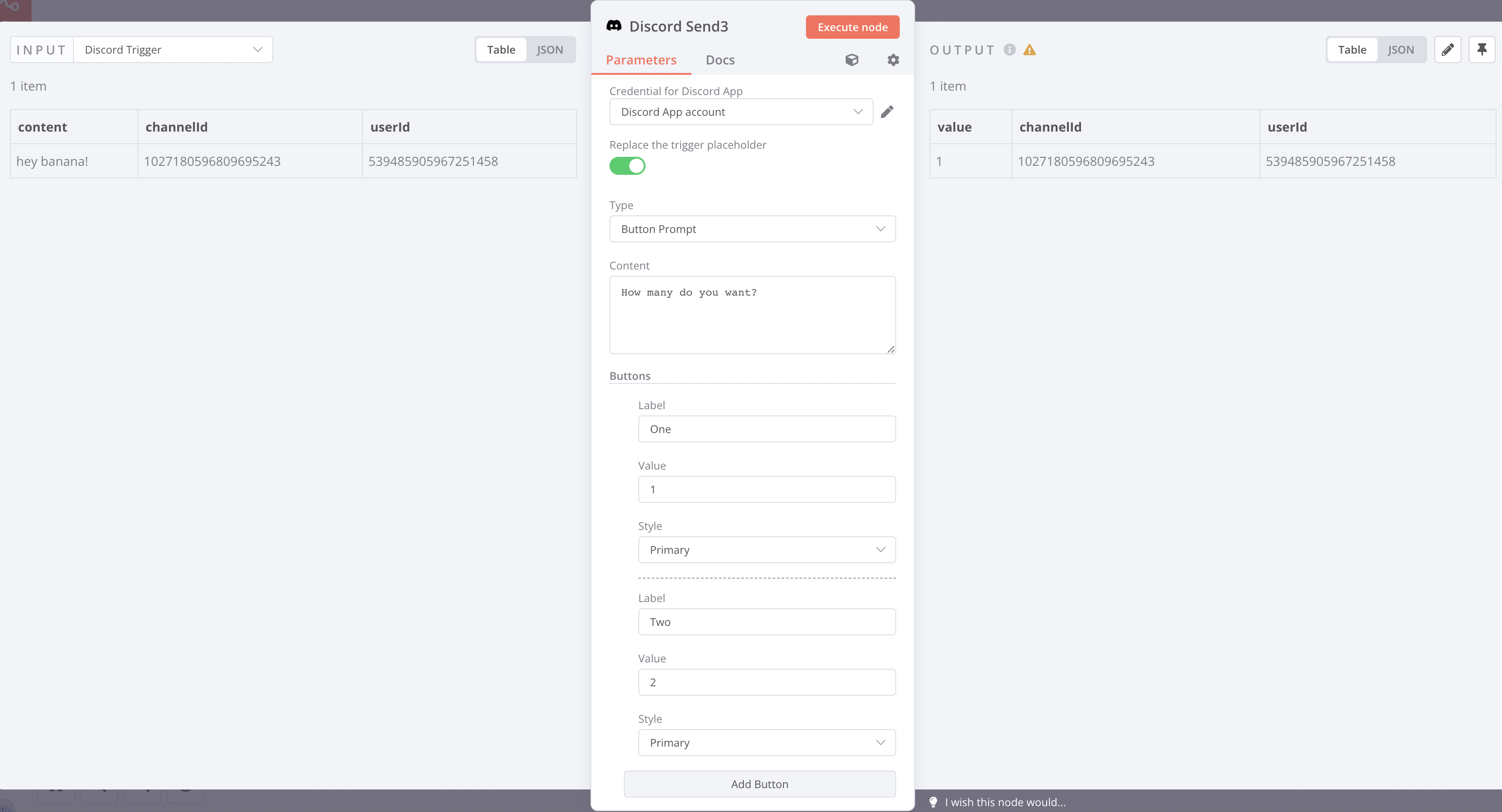The width and height of the screenshot is (1502, 812).
Task: Click the Execute node button
Action: pos(852,27)
